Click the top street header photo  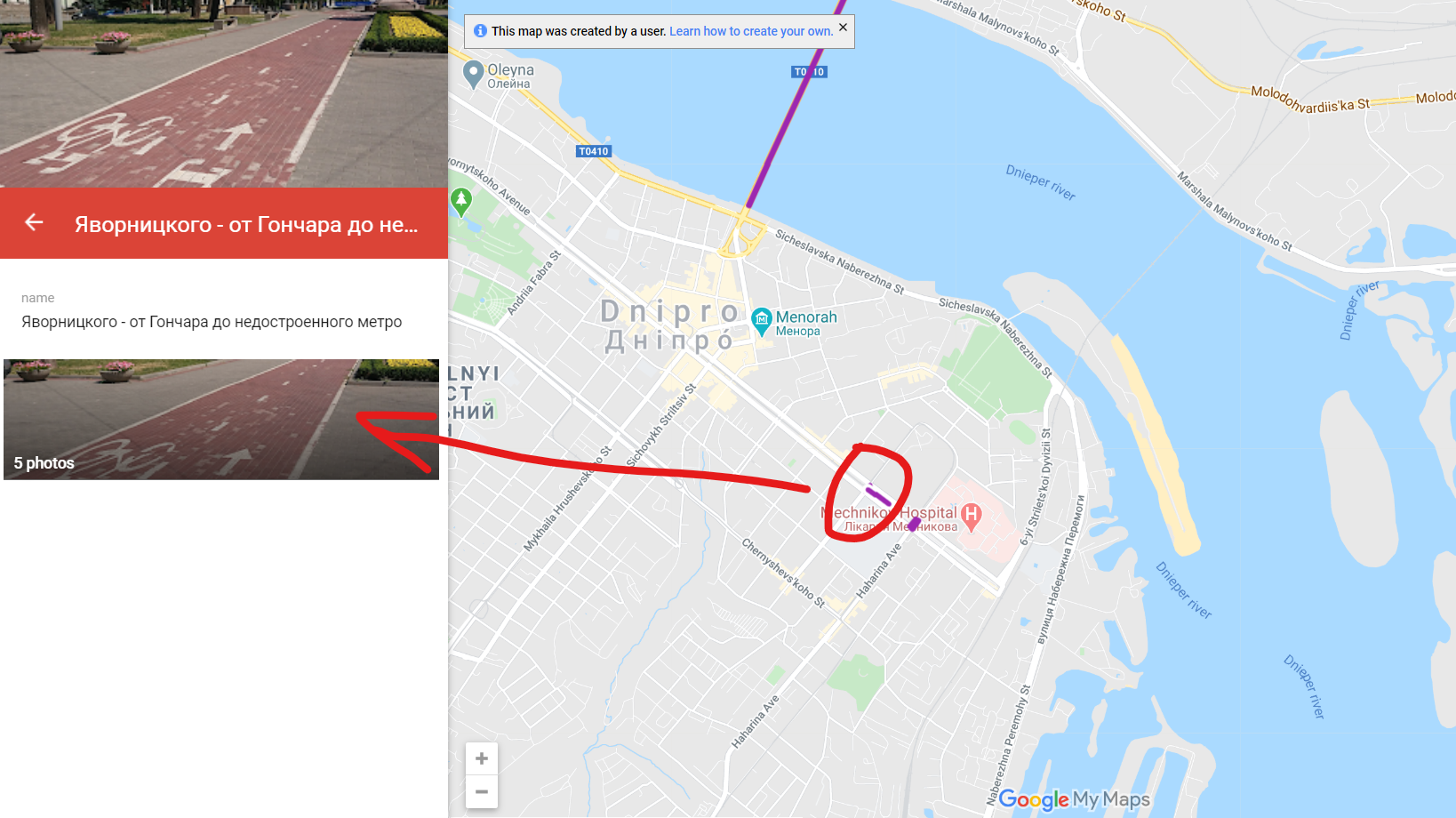pyautogui.click(x=224, y=93)
